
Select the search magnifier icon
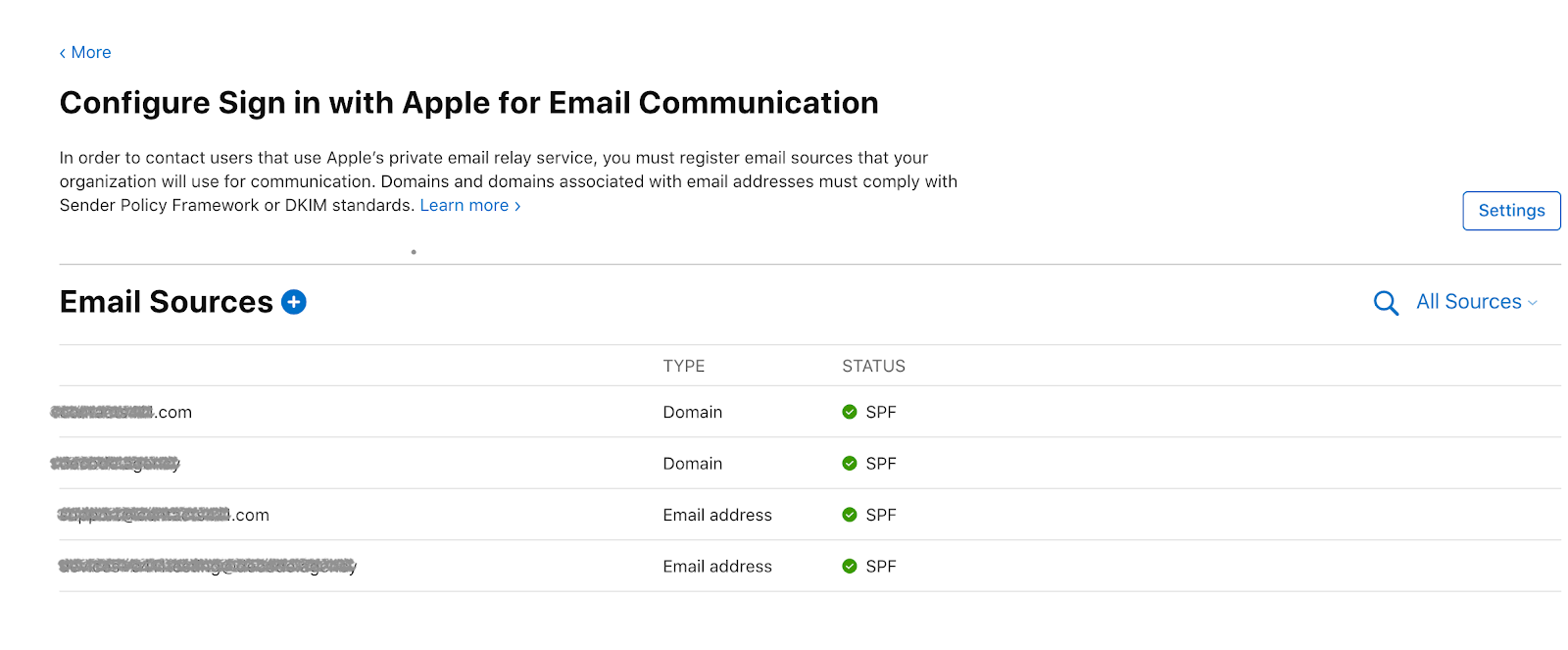(1385, 303)
